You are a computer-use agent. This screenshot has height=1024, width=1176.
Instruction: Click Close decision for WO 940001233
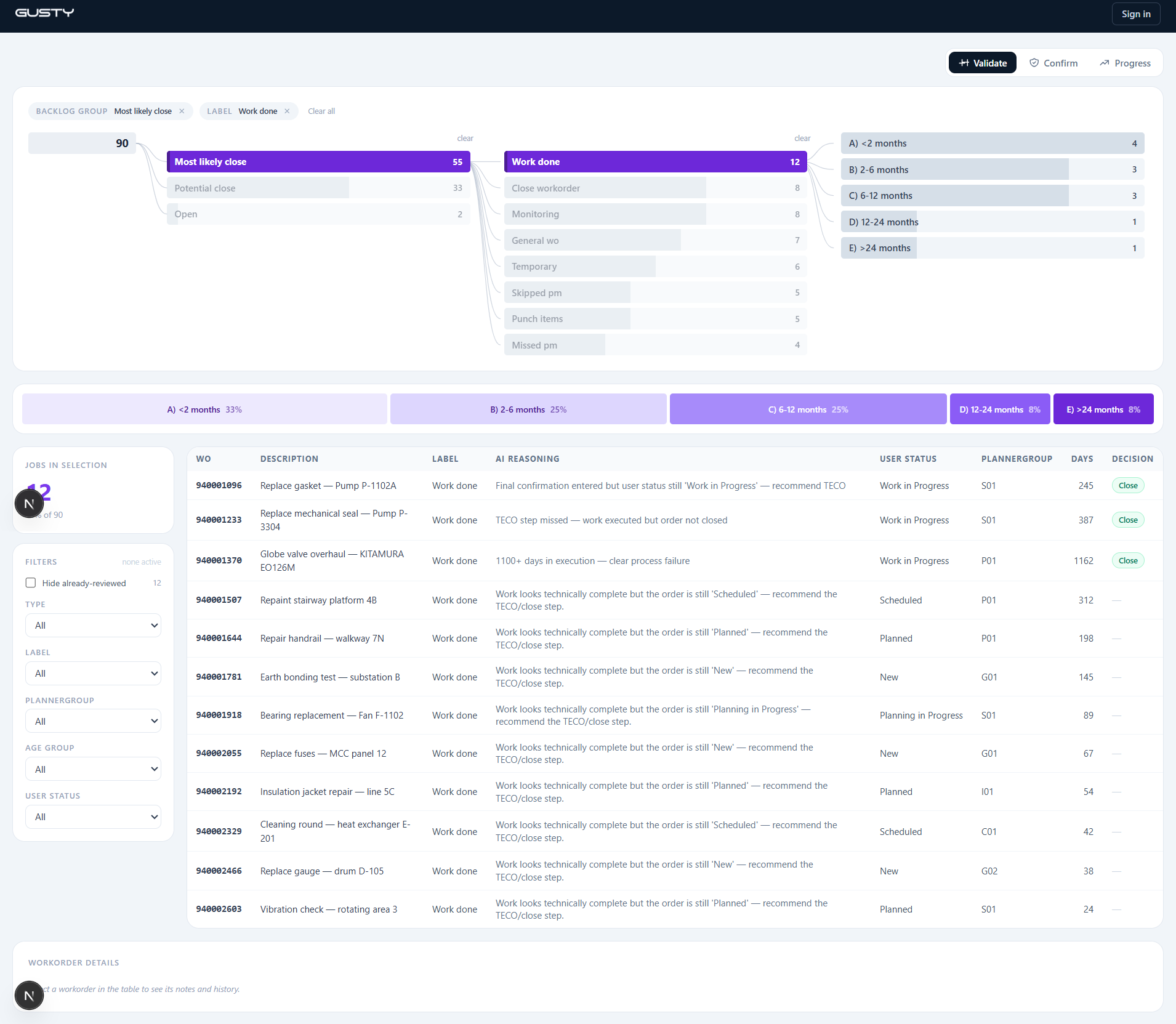click(x=1128, y=520)
